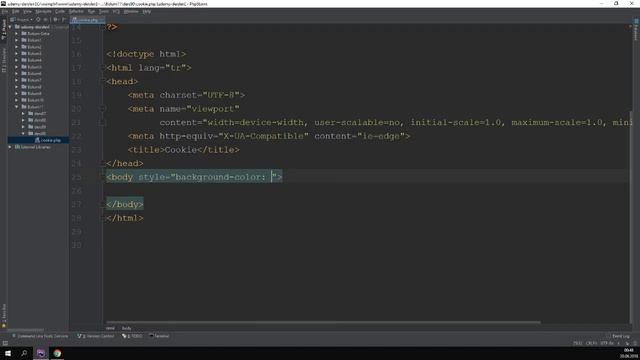Click the External Libraries icon

coord(18,147)
